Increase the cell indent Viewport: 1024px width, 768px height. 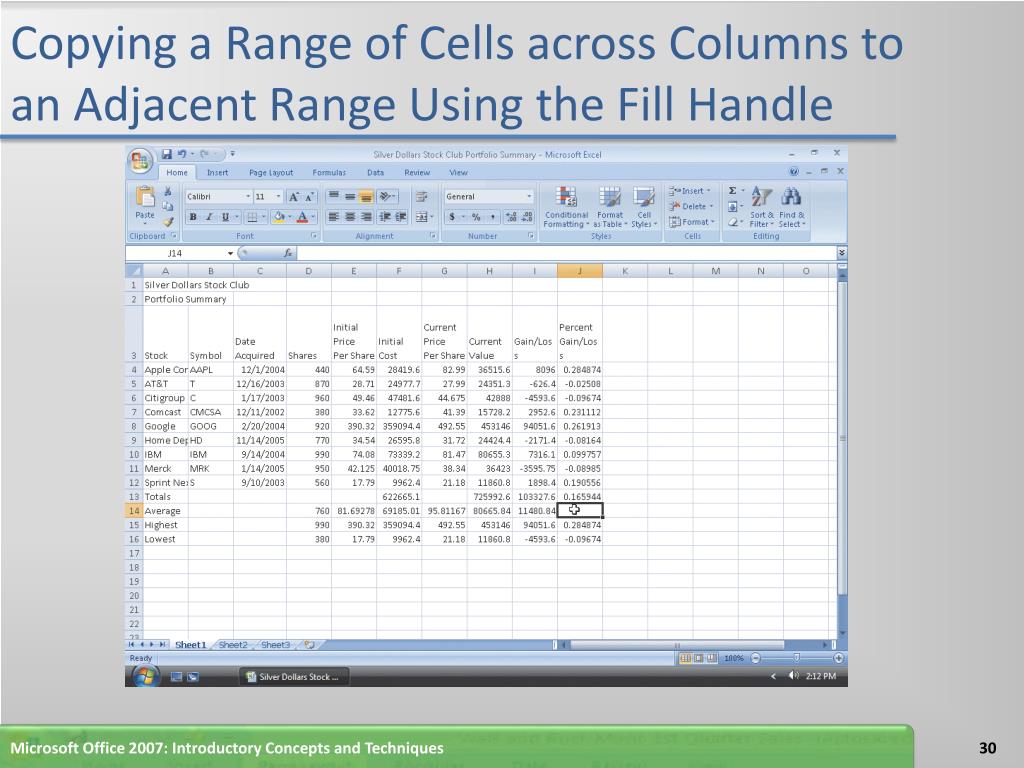400,217
